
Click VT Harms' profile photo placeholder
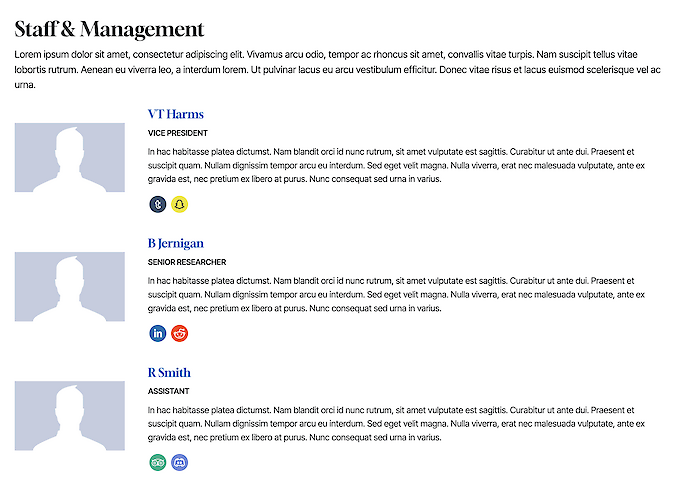click(x=70, y=158)
